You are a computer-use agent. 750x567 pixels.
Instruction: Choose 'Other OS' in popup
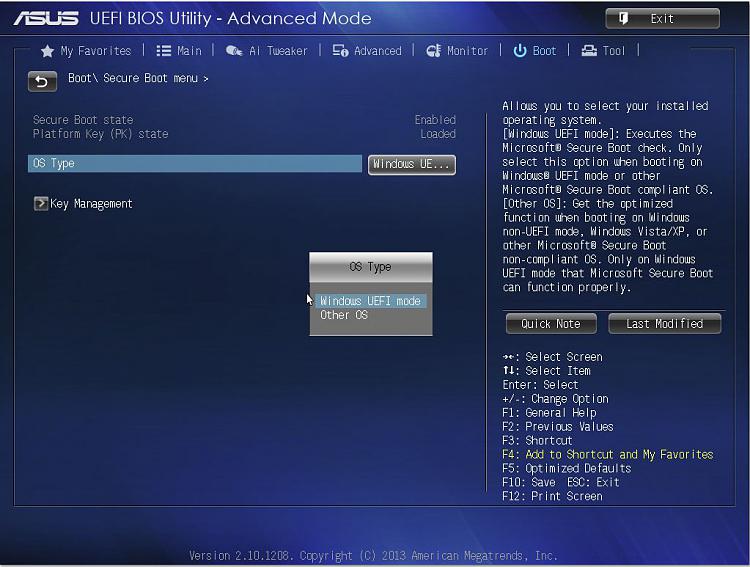pos(344,315)
